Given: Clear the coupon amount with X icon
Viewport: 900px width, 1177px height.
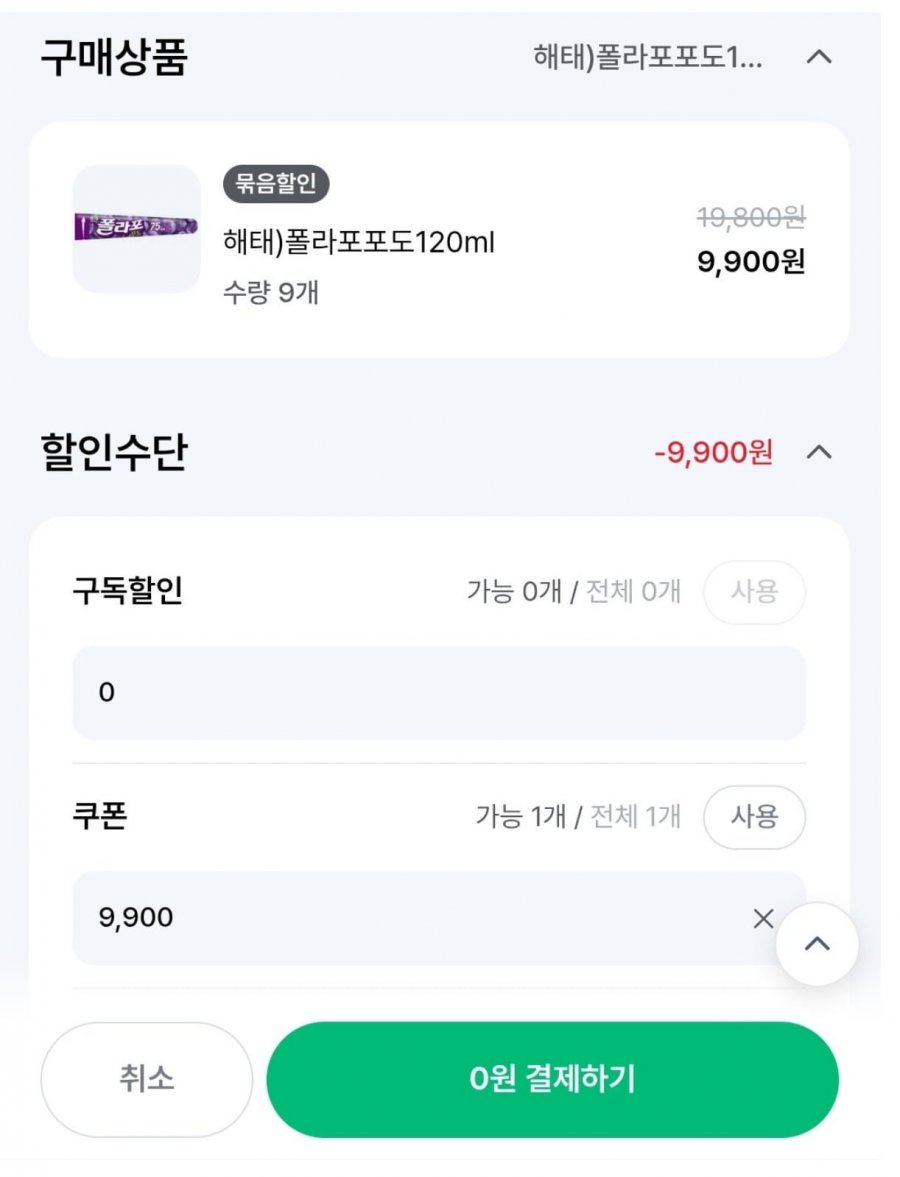Looking at the screenshot, I should 763,918.
